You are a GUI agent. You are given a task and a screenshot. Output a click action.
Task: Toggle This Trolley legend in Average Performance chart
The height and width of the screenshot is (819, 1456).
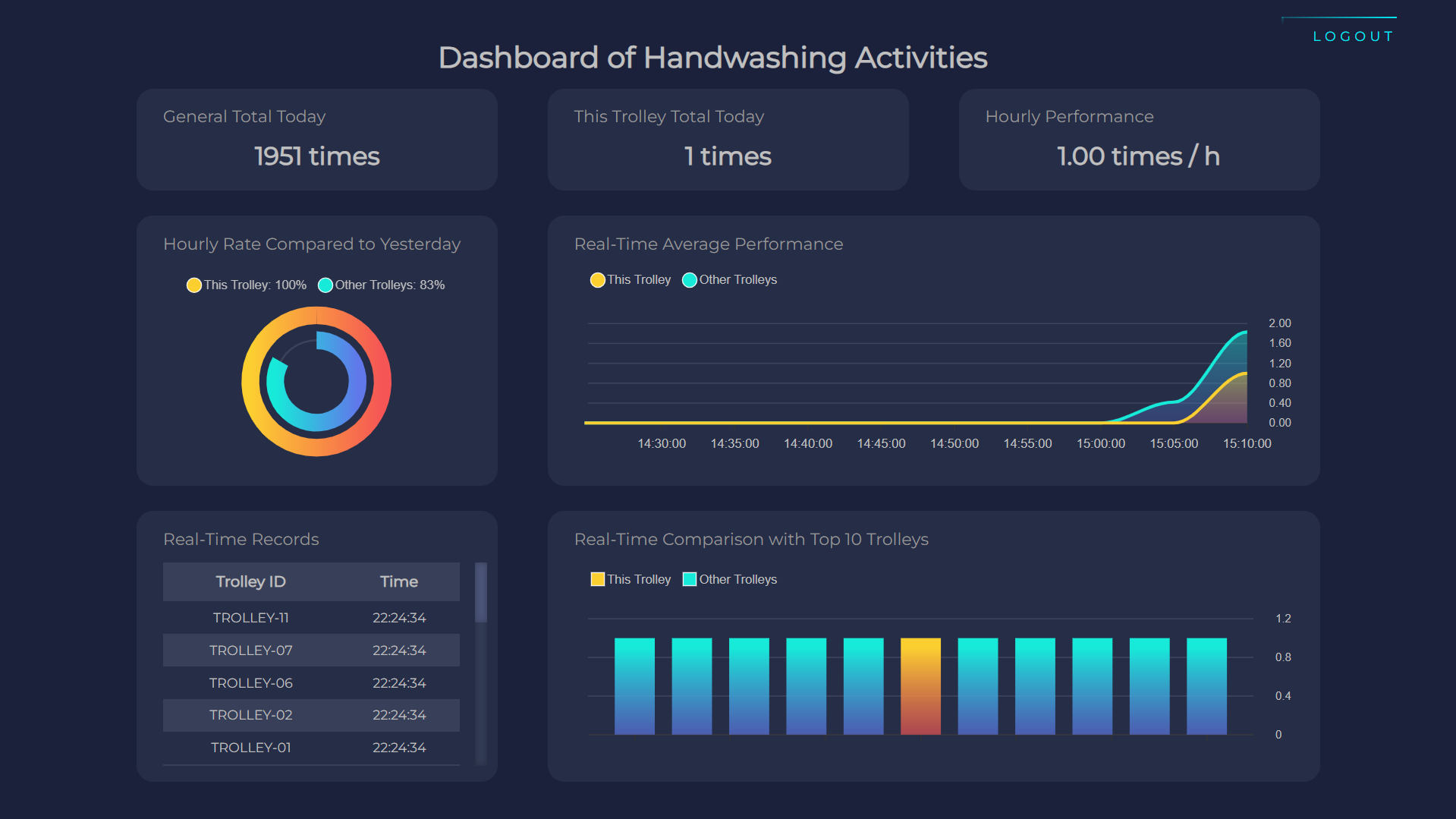tap(631, 280)
